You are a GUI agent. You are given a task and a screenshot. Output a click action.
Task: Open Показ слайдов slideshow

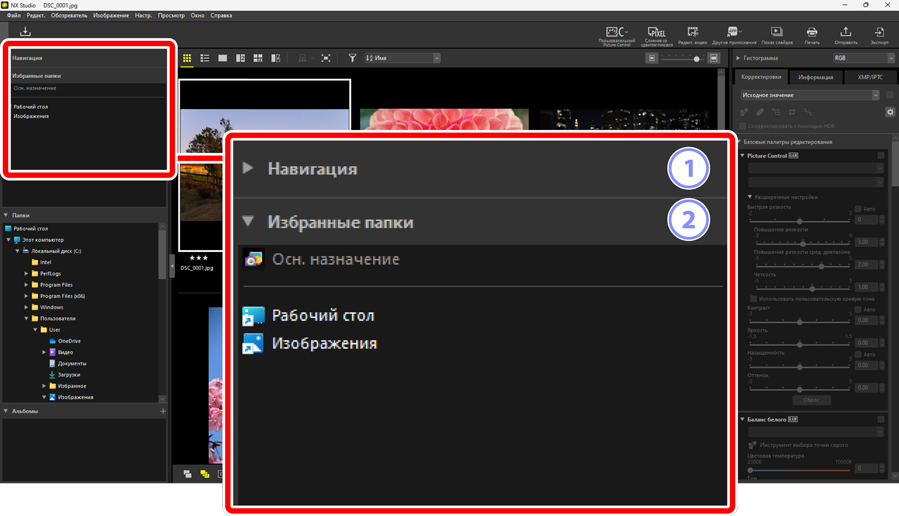click(x=777, y=35)
